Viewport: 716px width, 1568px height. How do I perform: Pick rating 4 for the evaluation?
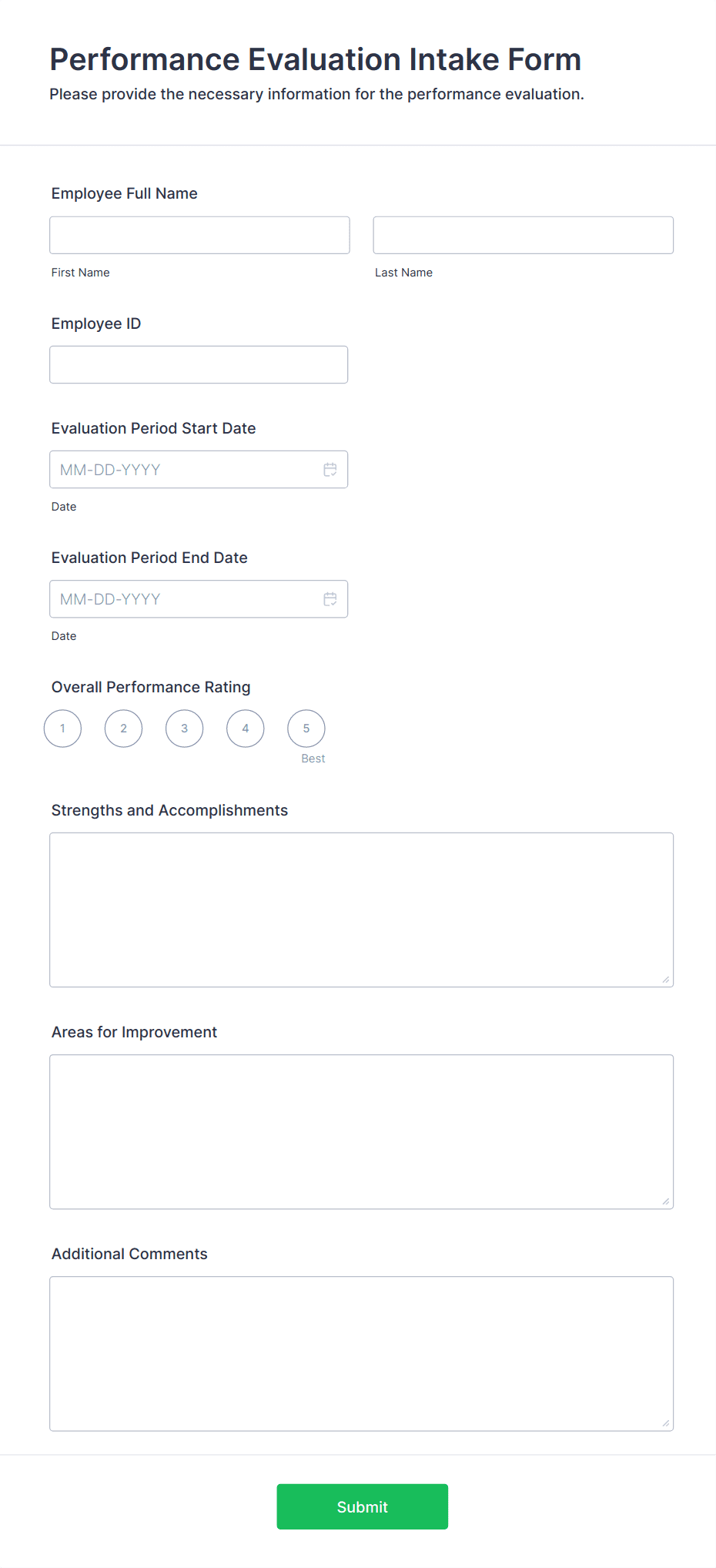[x=245, y=728]
